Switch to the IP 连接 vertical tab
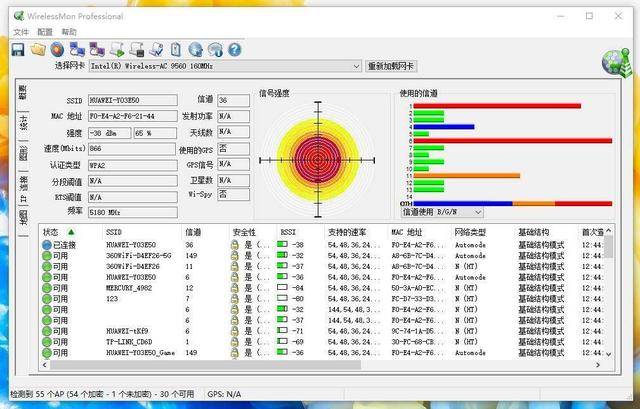 pos(23,188)
